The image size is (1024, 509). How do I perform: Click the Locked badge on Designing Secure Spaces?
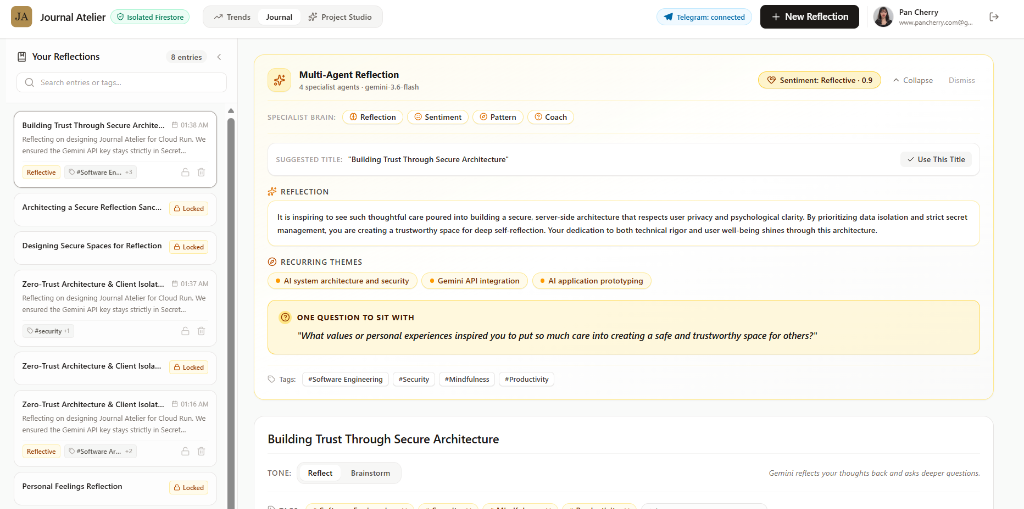188,247
